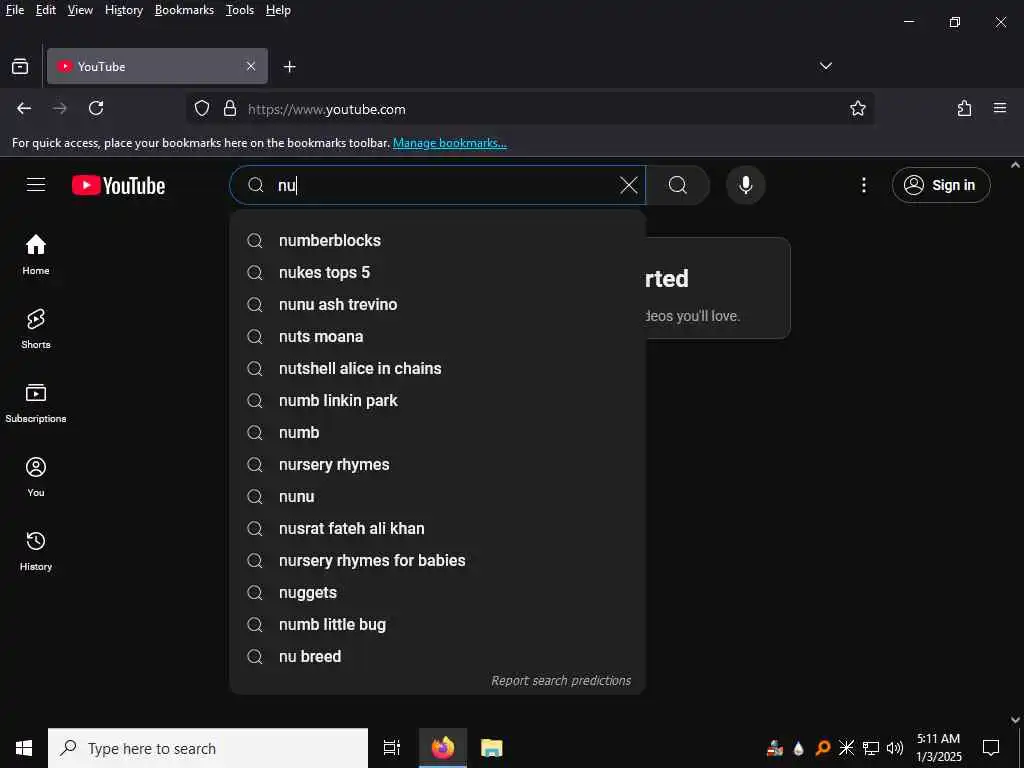Open History in the YouTube sidebar
Image resolution: width=1024 pixels, height=768 pixels.
[36, 551]
